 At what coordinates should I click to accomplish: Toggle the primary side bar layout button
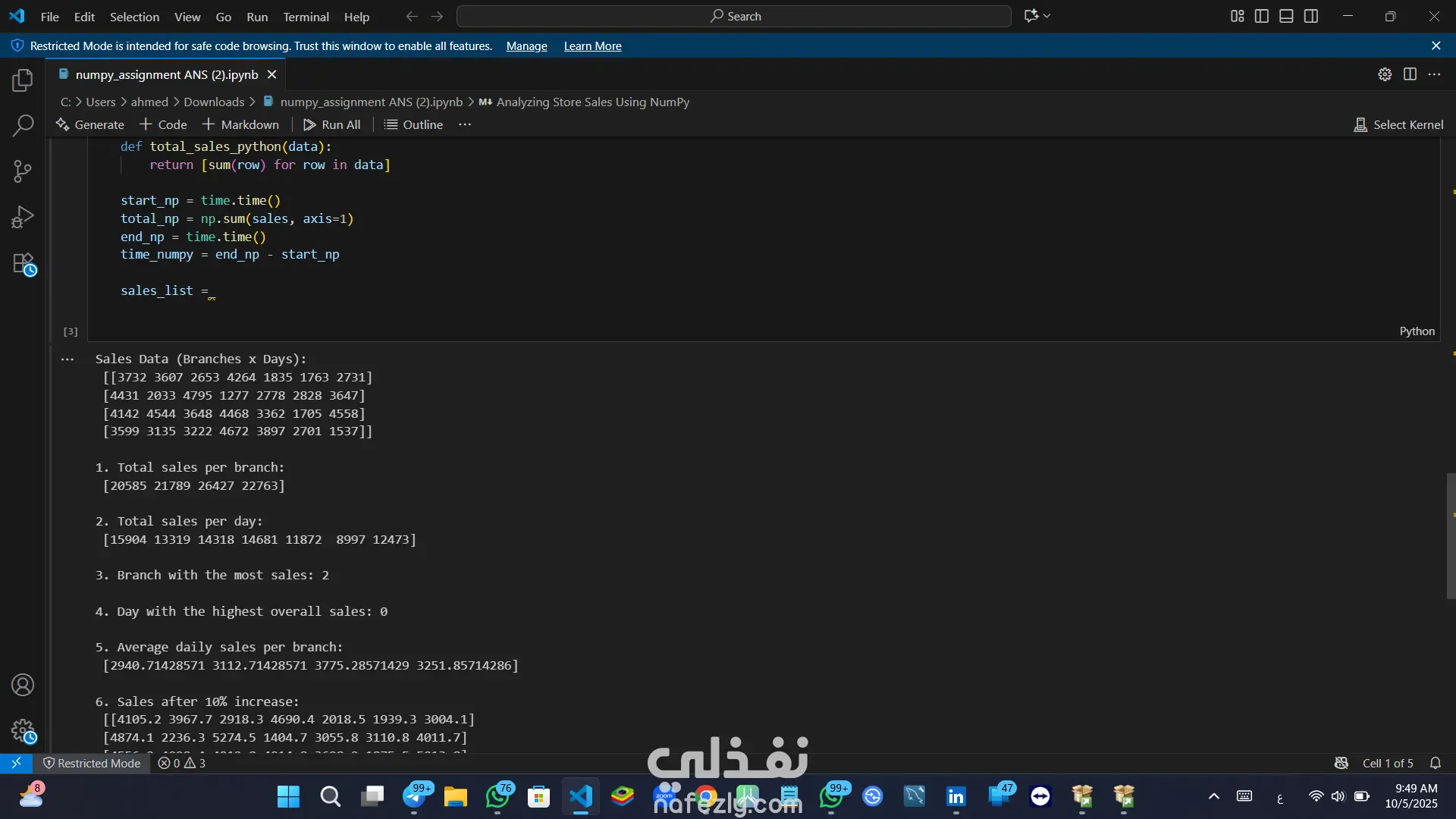(1262, 16)
